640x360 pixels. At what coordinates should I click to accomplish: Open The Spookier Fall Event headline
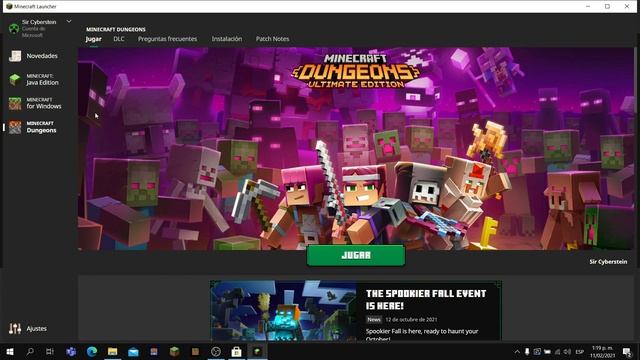click(426, 300)
